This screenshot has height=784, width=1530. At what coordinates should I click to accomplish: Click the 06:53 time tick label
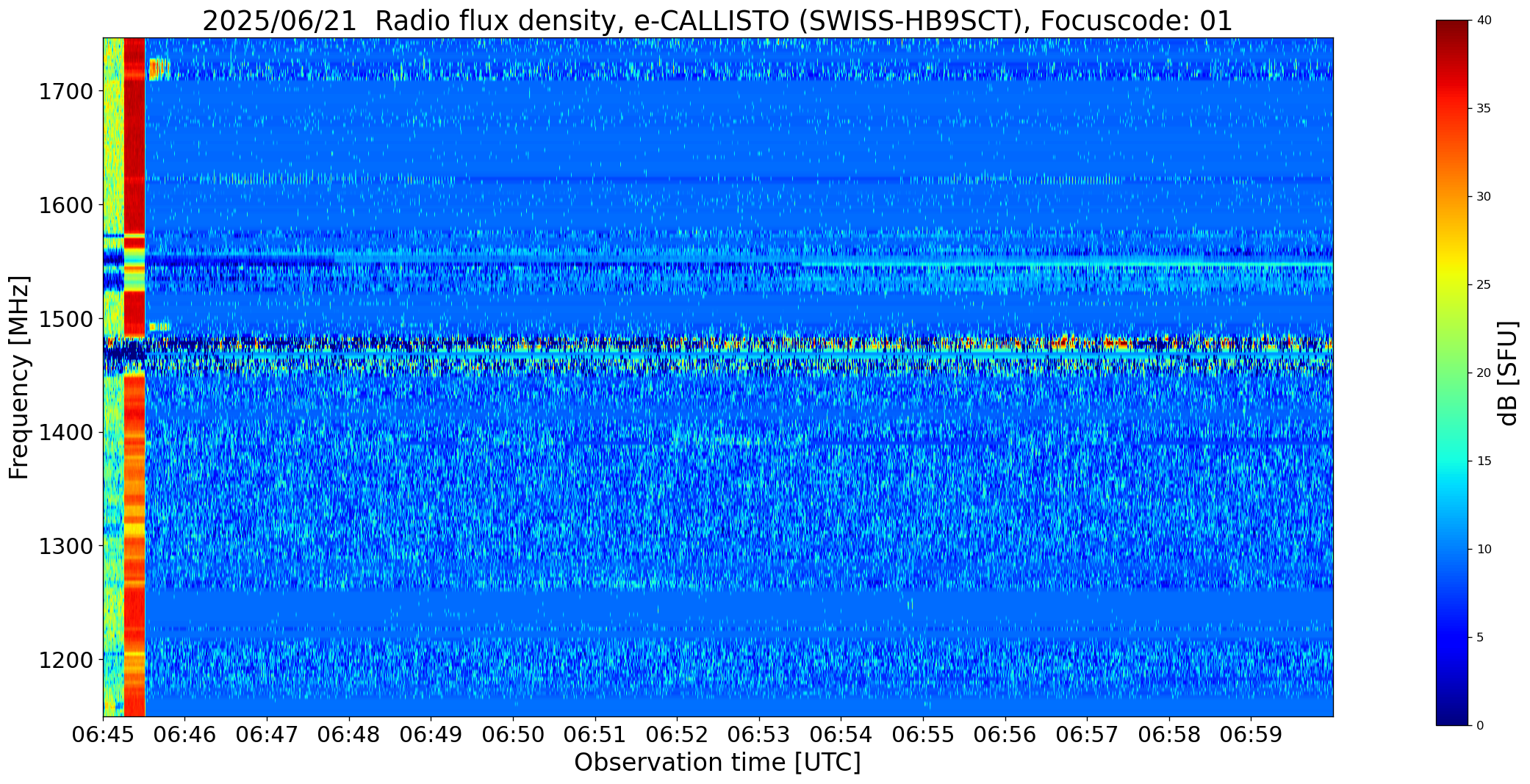(759, 735)
